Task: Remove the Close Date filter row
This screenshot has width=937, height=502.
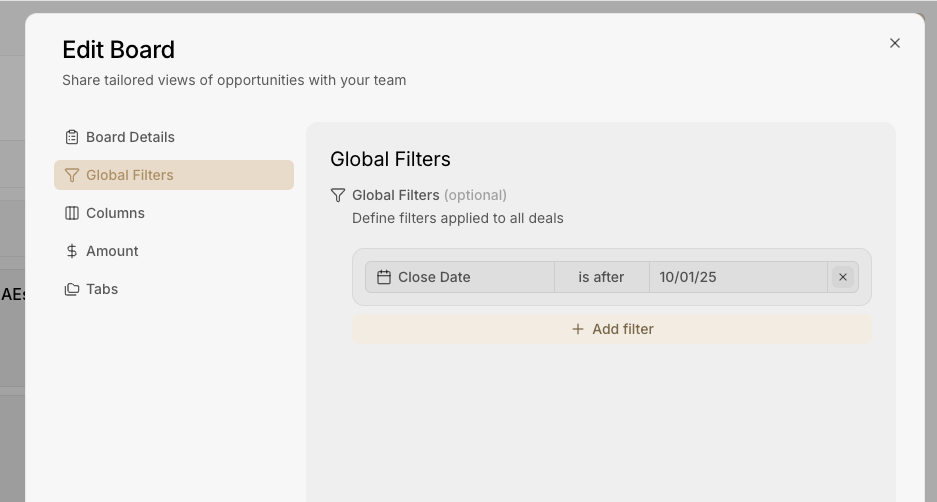Action: click(843, 277)
